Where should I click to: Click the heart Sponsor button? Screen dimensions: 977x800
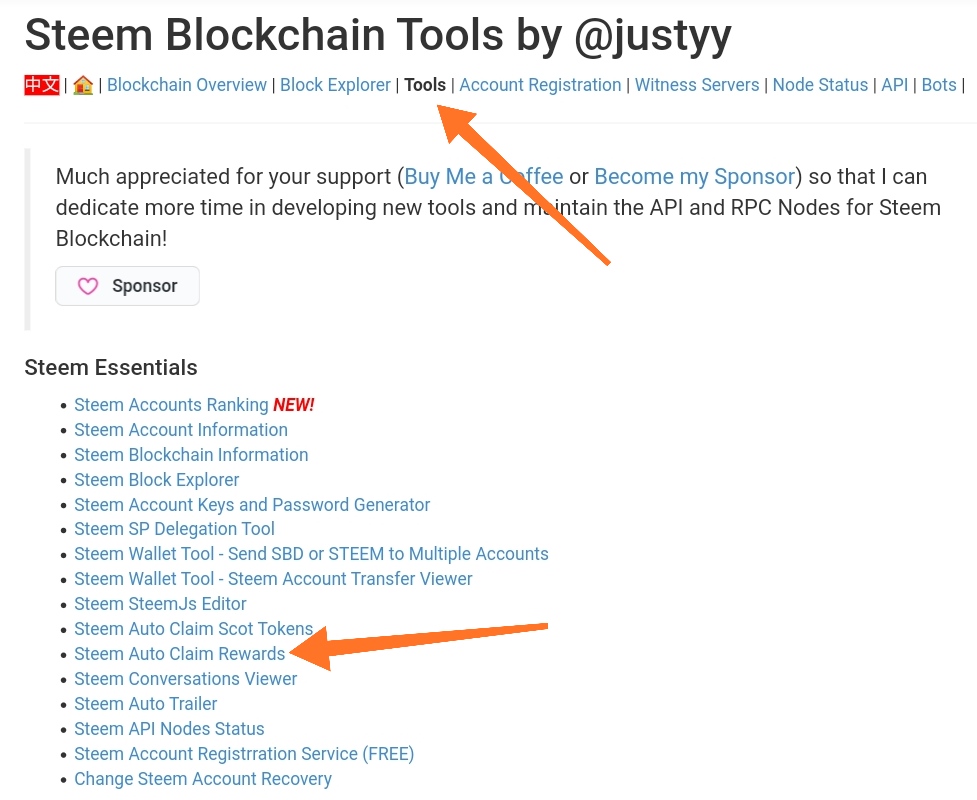pyautogui.click(x=127, y=286)
